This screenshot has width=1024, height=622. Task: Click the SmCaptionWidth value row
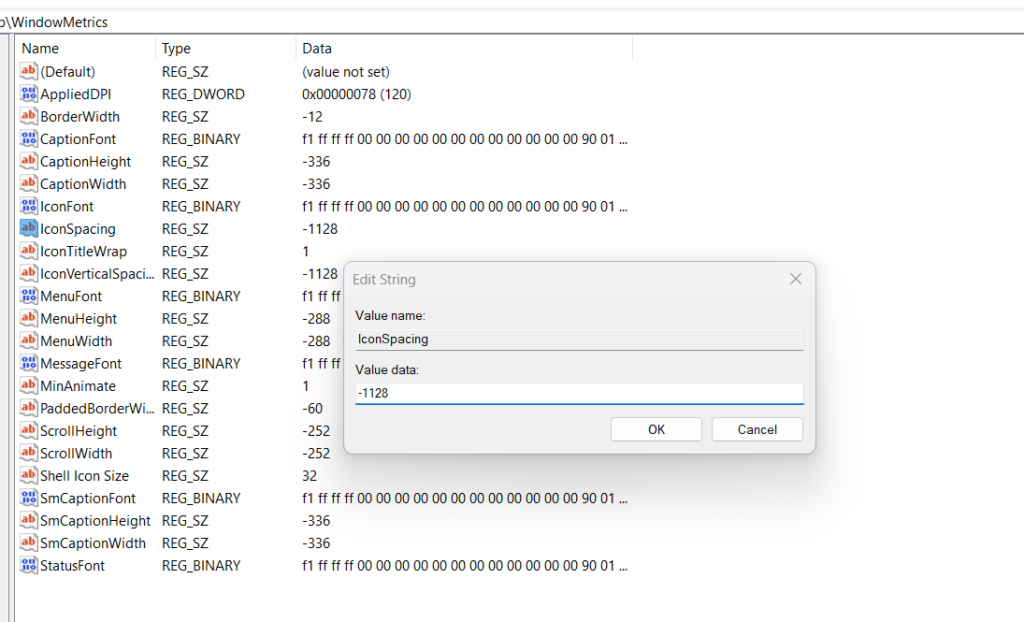click(x=92, y=543)
